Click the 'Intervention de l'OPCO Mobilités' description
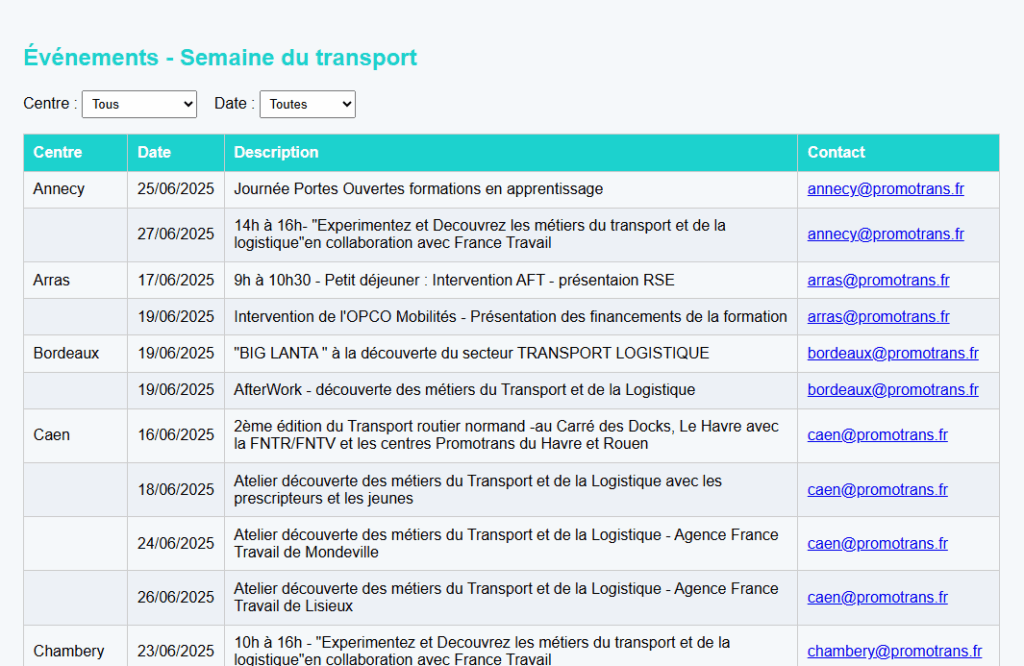 [511, 317]
